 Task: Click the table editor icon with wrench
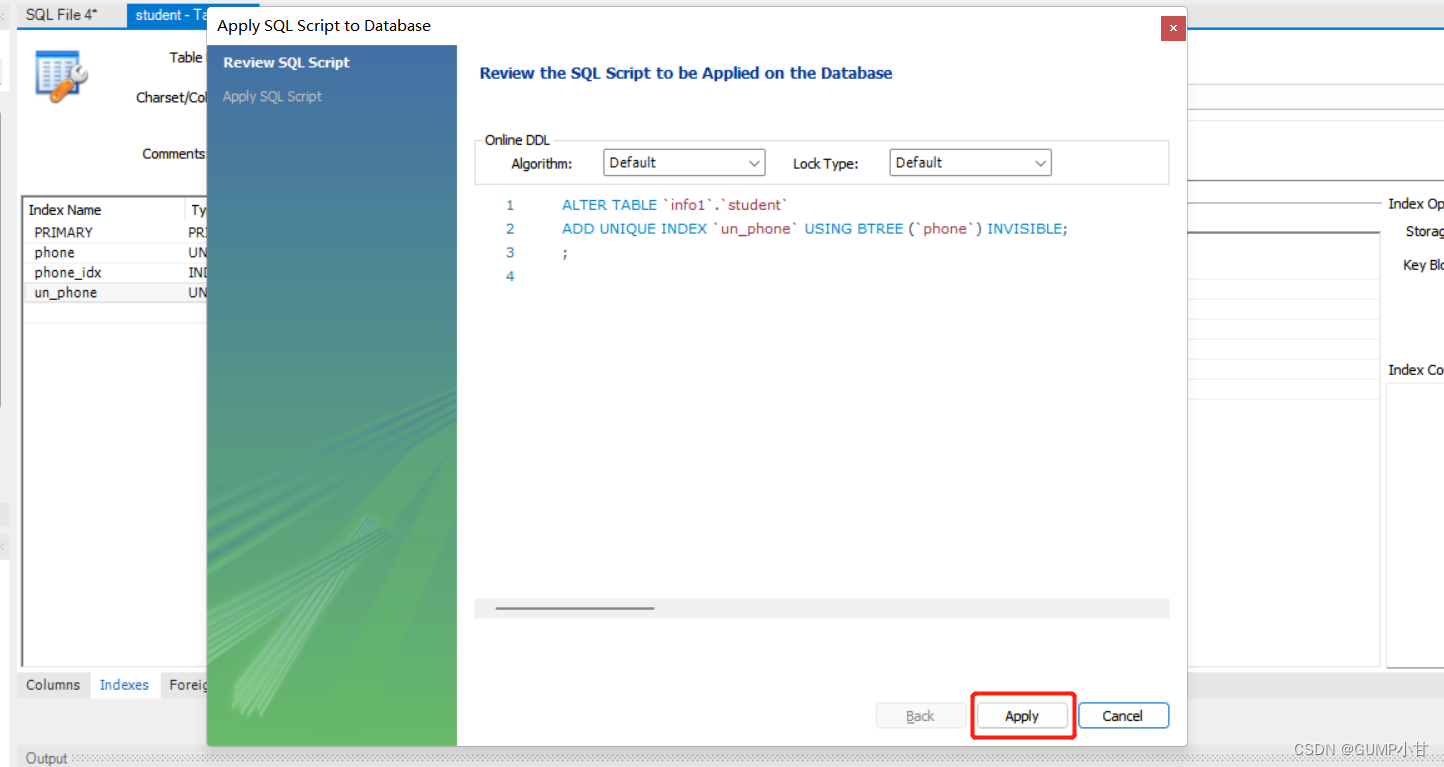tap(61, 76)
